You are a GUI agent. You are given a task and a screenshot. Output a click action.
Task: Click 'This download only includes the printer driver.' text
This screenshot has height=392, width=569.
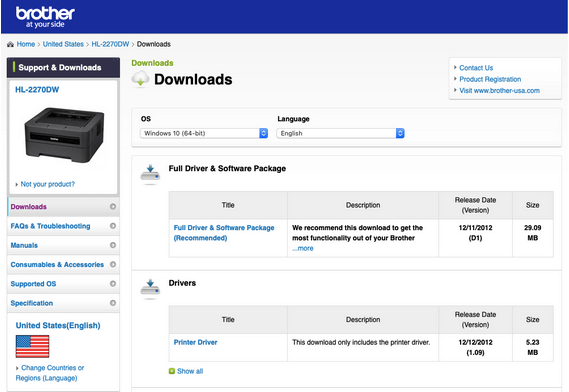click(361, 342)
